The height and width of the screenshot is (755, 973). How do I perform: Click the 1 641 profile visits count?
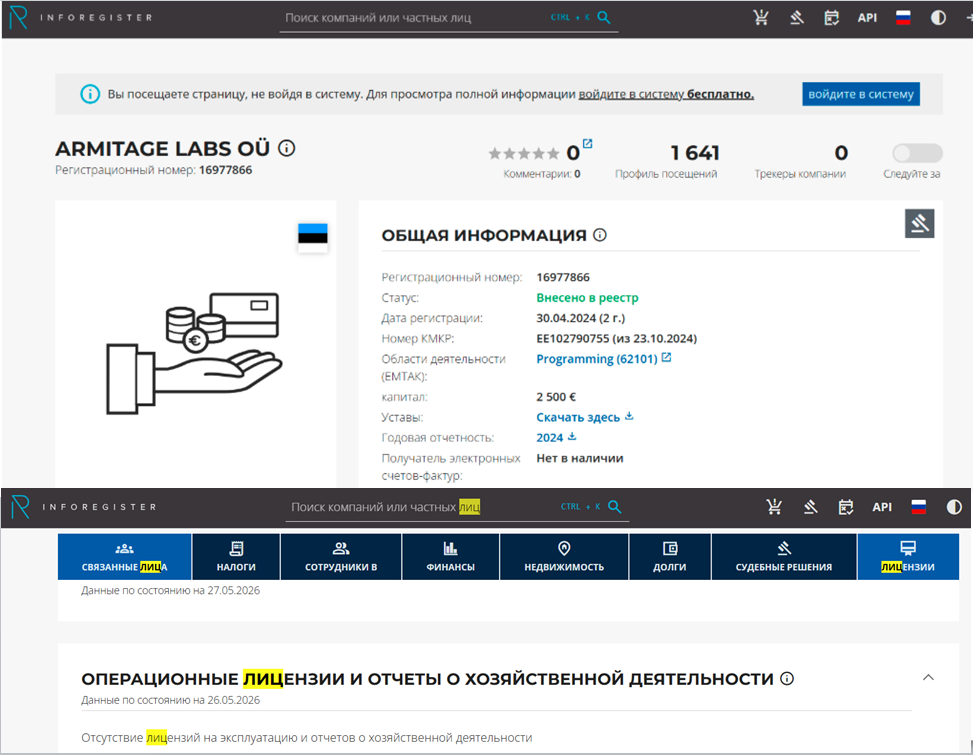click(694, 153)
